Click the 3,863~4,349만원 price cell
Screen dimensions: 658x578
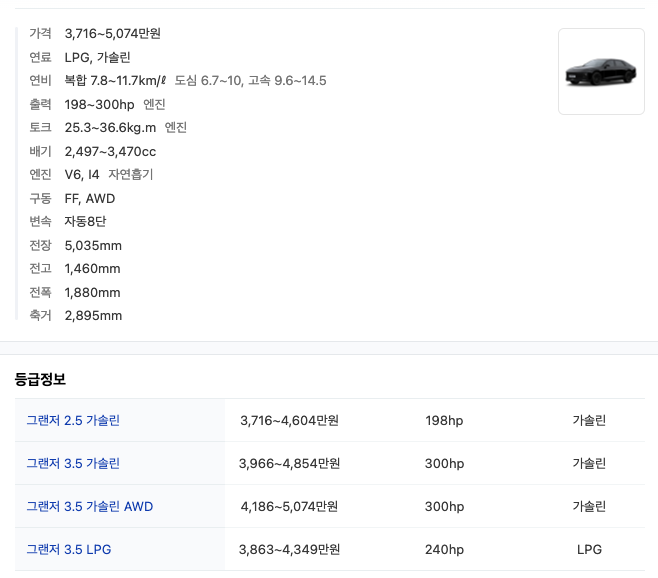pos(290,549)
